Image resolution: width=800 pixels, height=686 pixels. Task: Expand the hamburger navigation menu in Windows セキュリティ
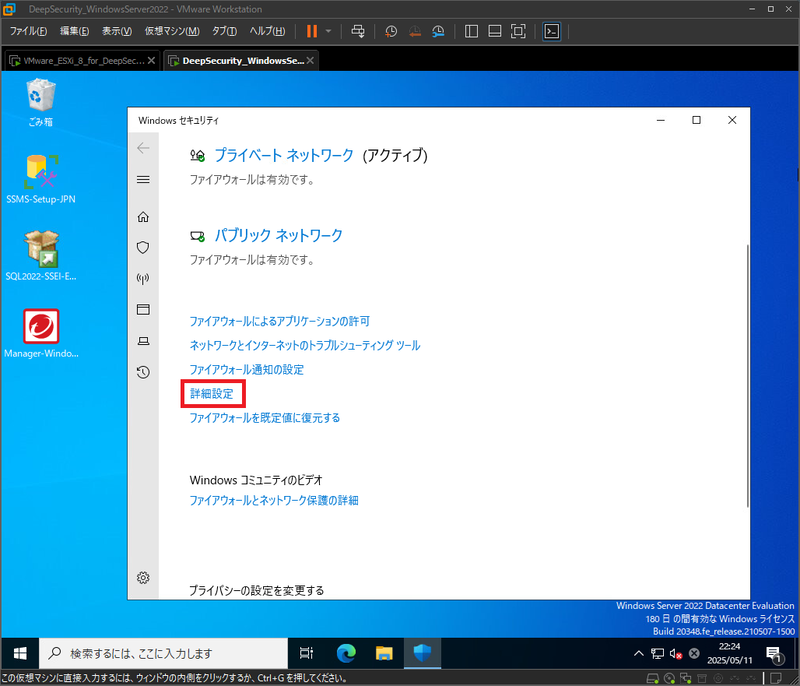[143, 180]
